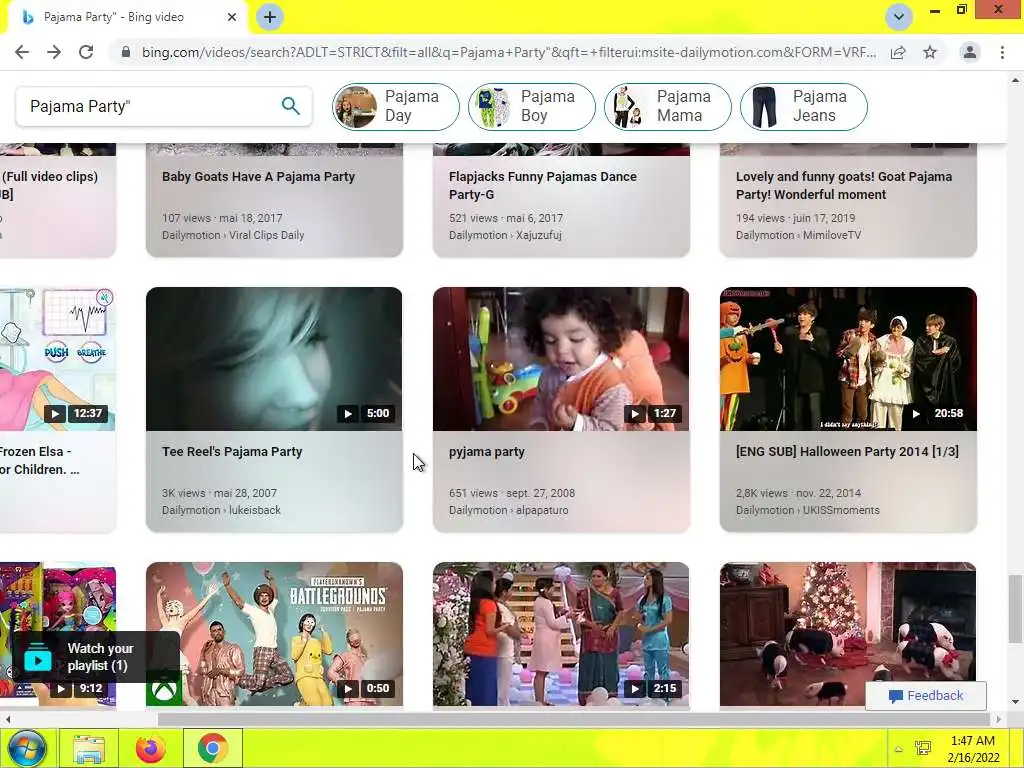Select the Pajama Day suggestion chip
The height and width of the screenshot is (768, 1024).
pos(395,106)
